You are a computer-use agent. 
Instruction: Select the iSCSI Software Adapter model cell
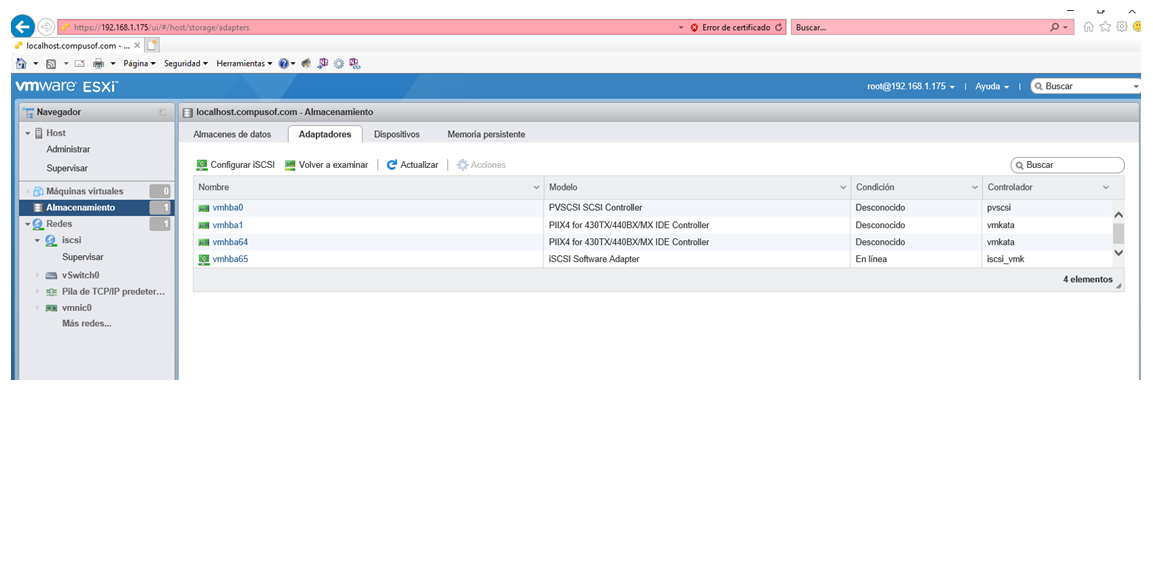(x=698, y=259)
